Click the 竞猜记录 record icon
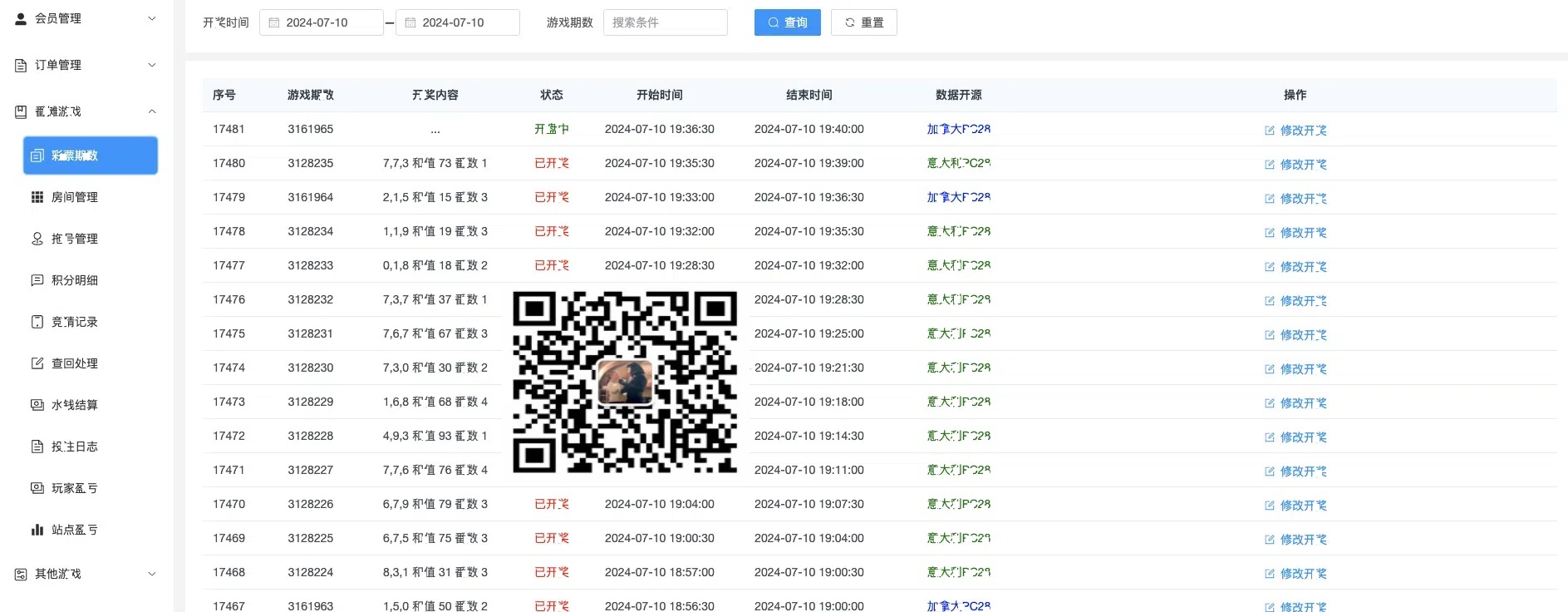Screen dimensions: 1568x612 point(37,322)
